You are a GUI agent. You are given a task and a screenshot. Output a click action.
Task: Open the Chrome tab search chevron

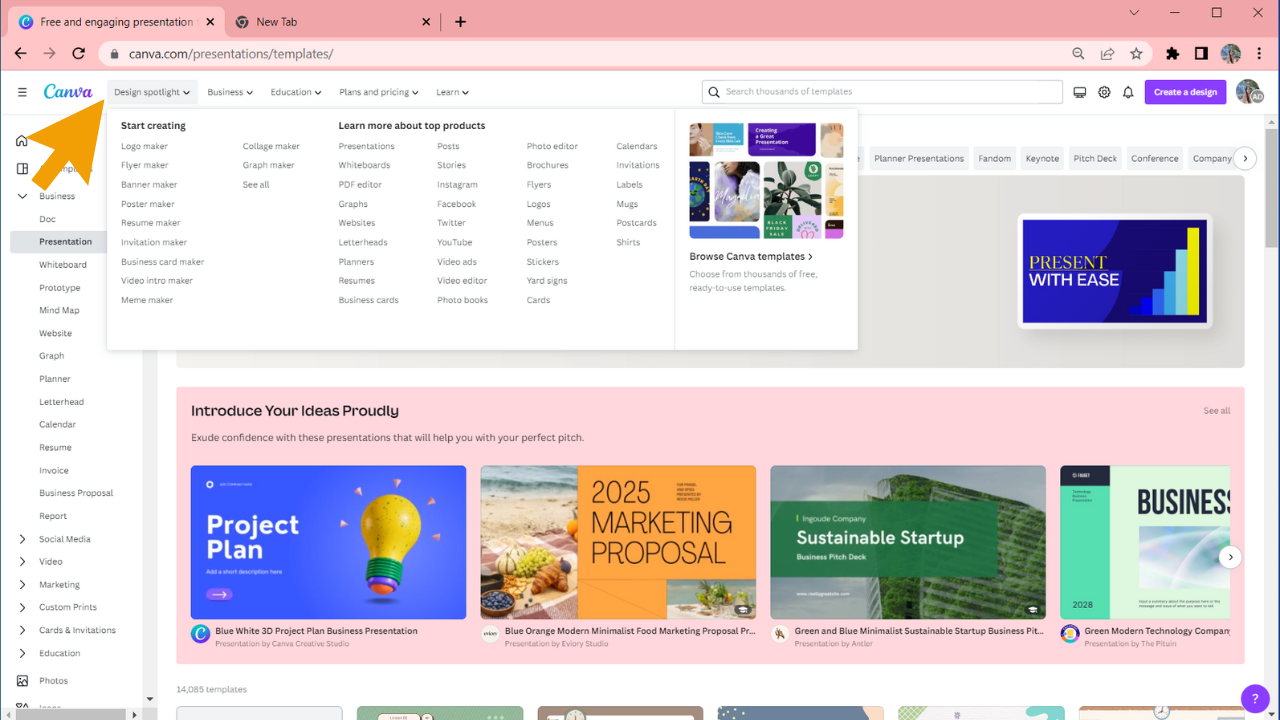point(1134,13)
